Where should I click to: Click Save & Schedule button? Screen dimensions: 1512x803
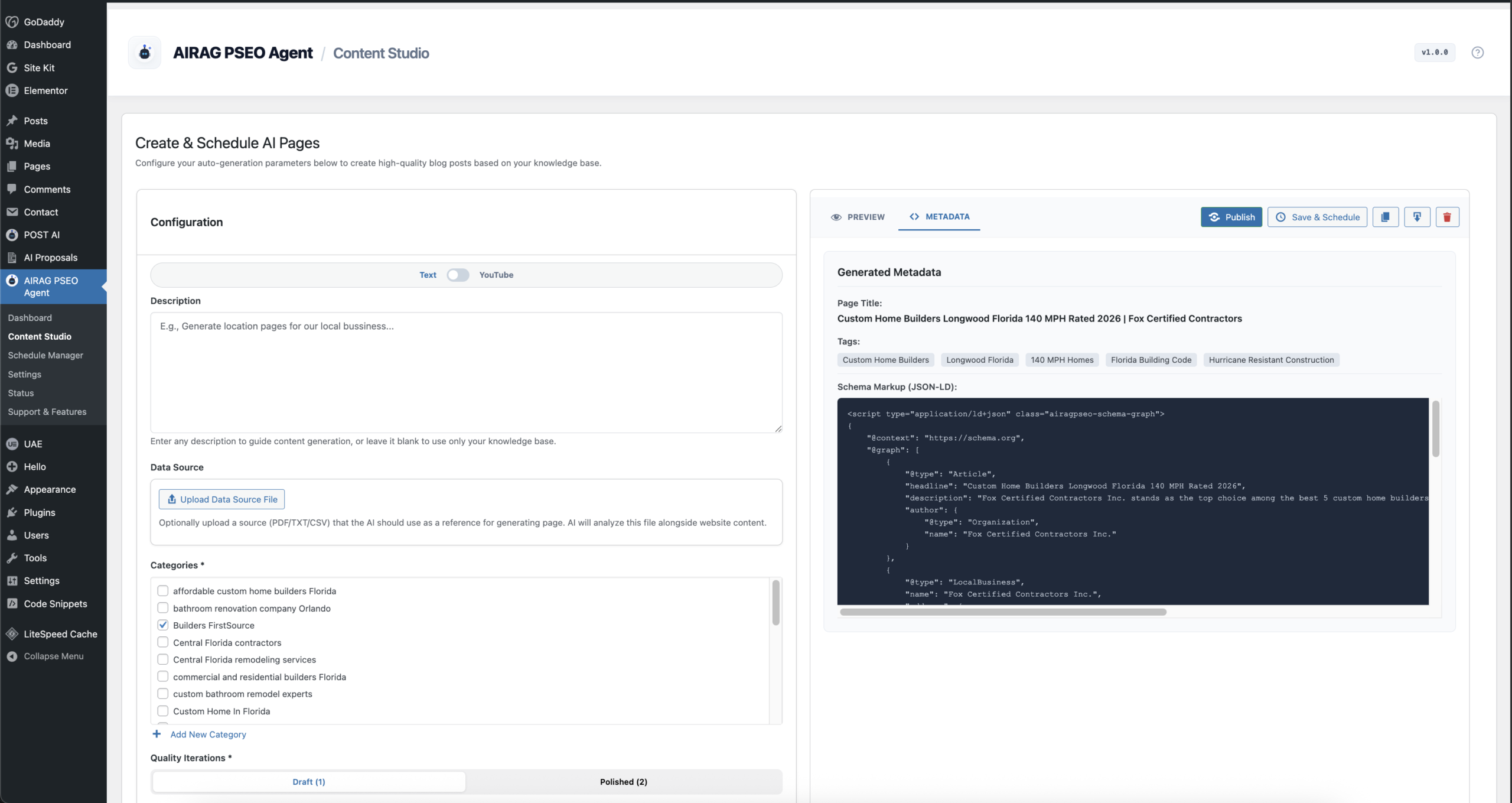point(1317,217)
